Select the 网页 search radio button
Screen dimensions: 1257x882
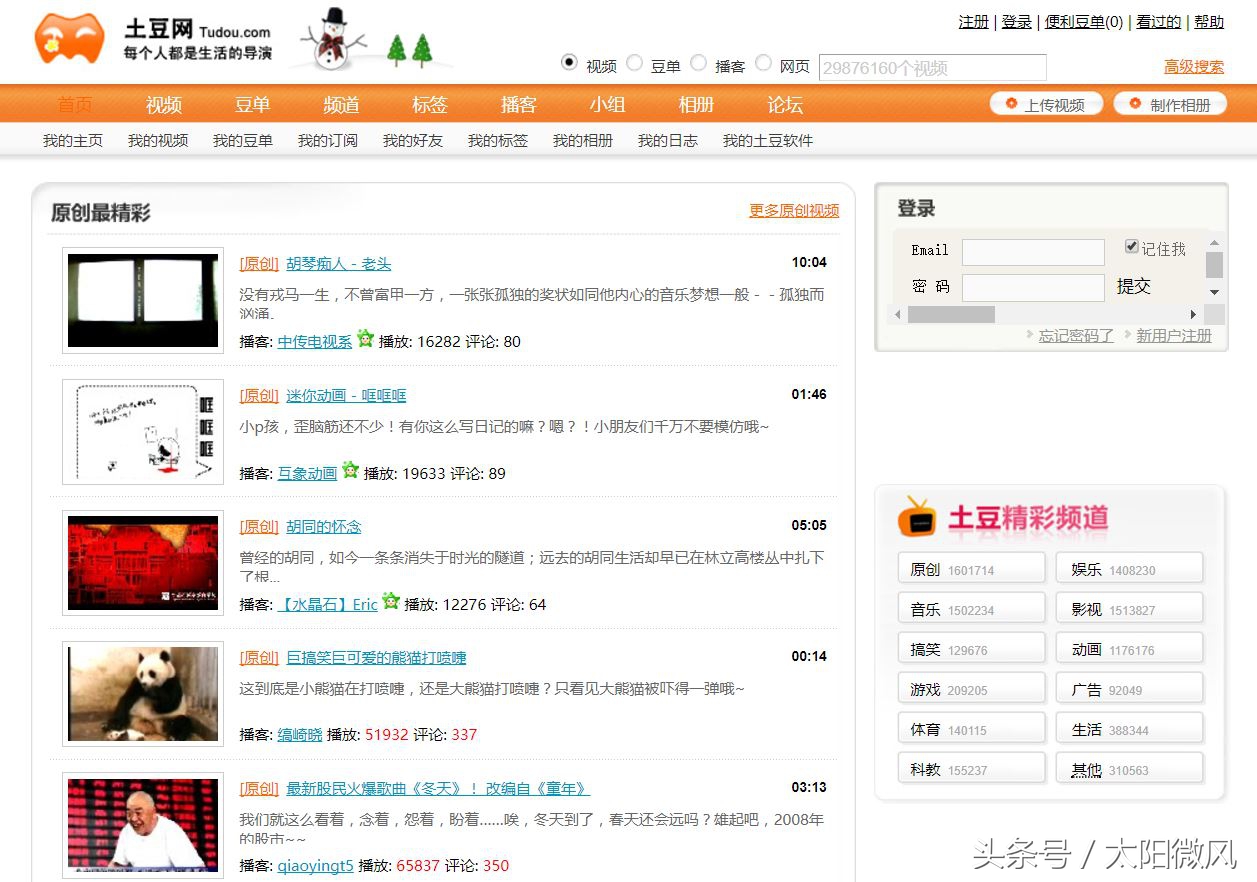click(x=763, y=62)
